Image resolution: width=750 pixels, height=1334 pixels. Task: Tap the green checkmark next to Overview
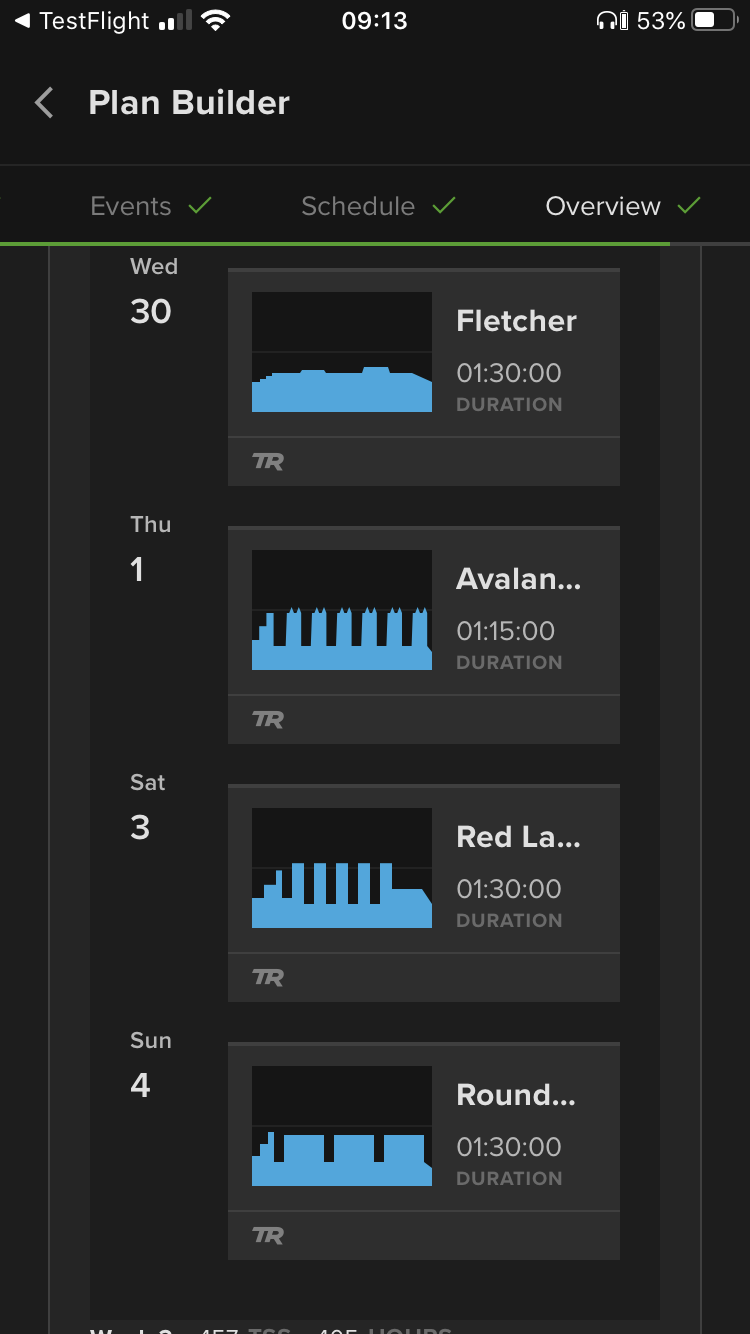(688, 206)
